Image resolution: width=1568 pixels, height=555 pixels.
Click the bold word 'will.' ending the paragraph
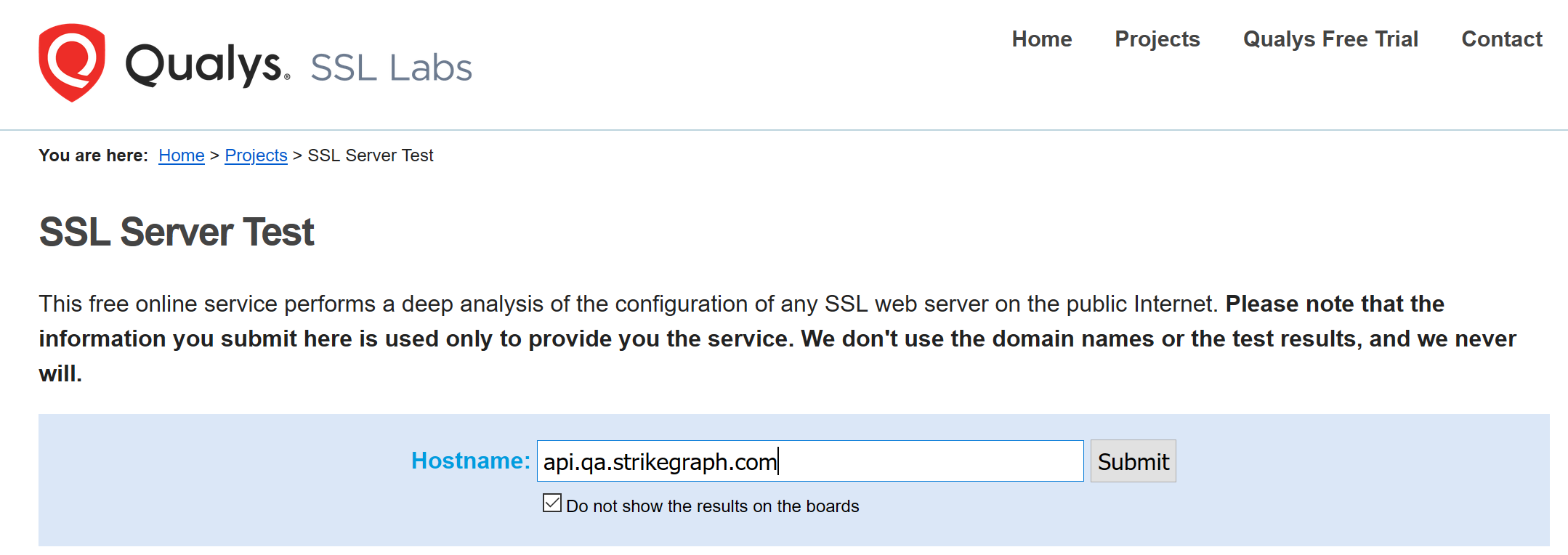pos(60,373)
